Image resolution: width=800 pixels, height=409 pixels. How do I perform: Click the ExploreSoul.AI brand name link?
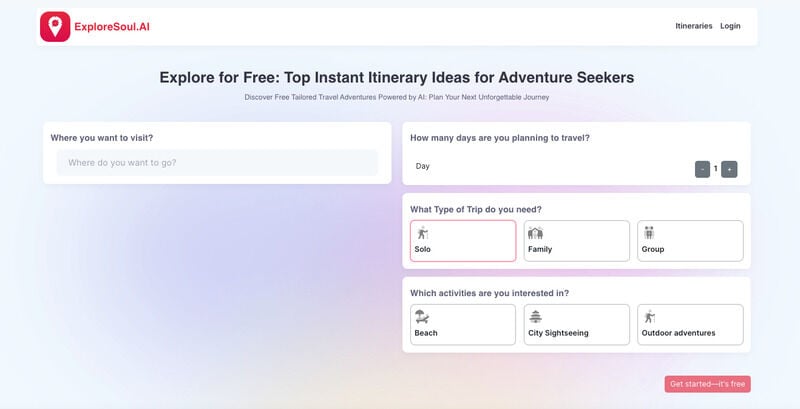click(112, 26)
